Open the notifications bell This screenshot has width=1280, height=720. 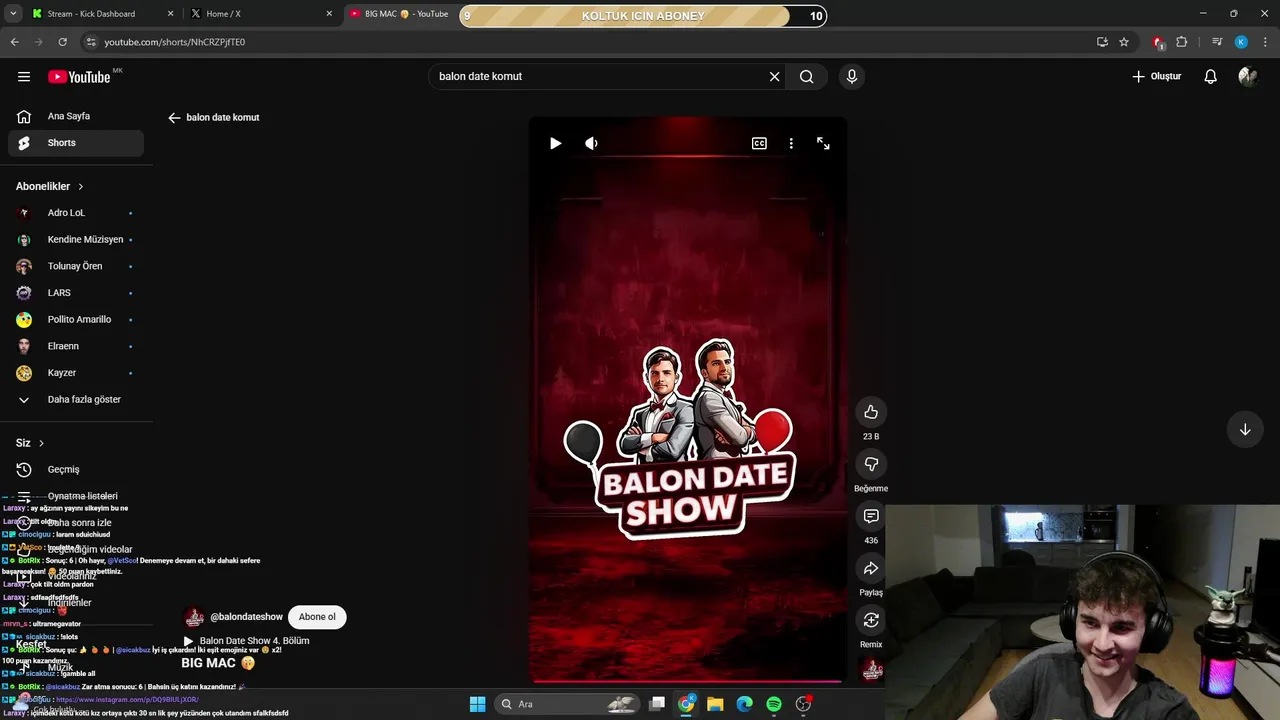click(1211, 77)
